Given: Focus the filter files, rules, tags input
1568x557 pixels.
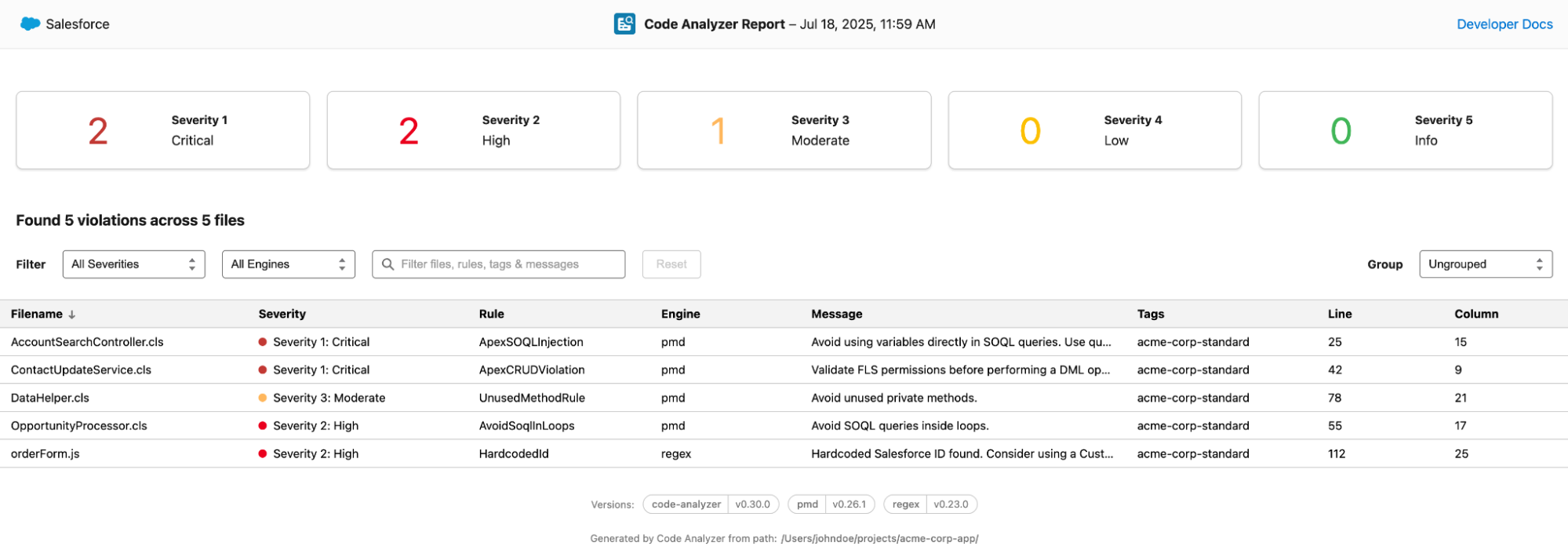Looking at the screenshot, I should click(x=499, y=264).
